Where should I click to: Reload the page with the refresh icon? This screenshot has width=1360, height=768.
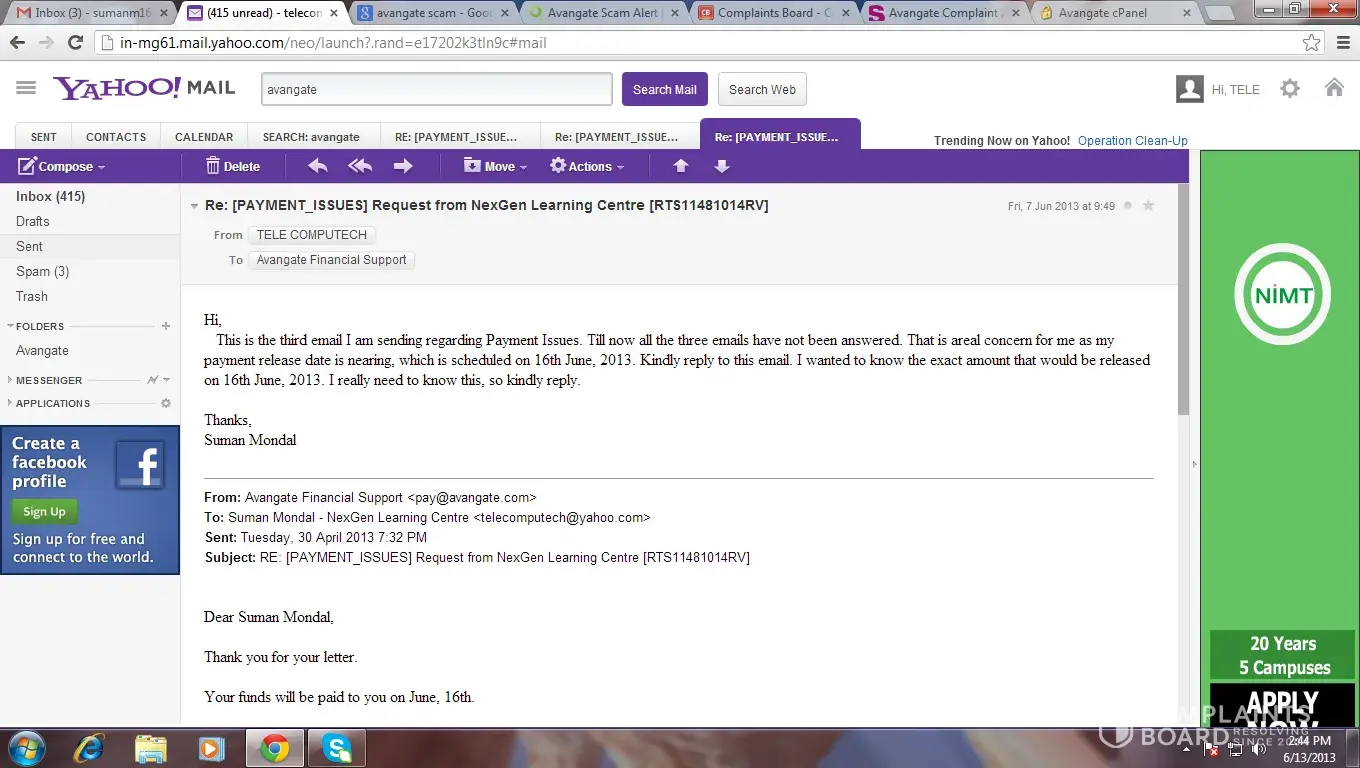pos(75,43)
